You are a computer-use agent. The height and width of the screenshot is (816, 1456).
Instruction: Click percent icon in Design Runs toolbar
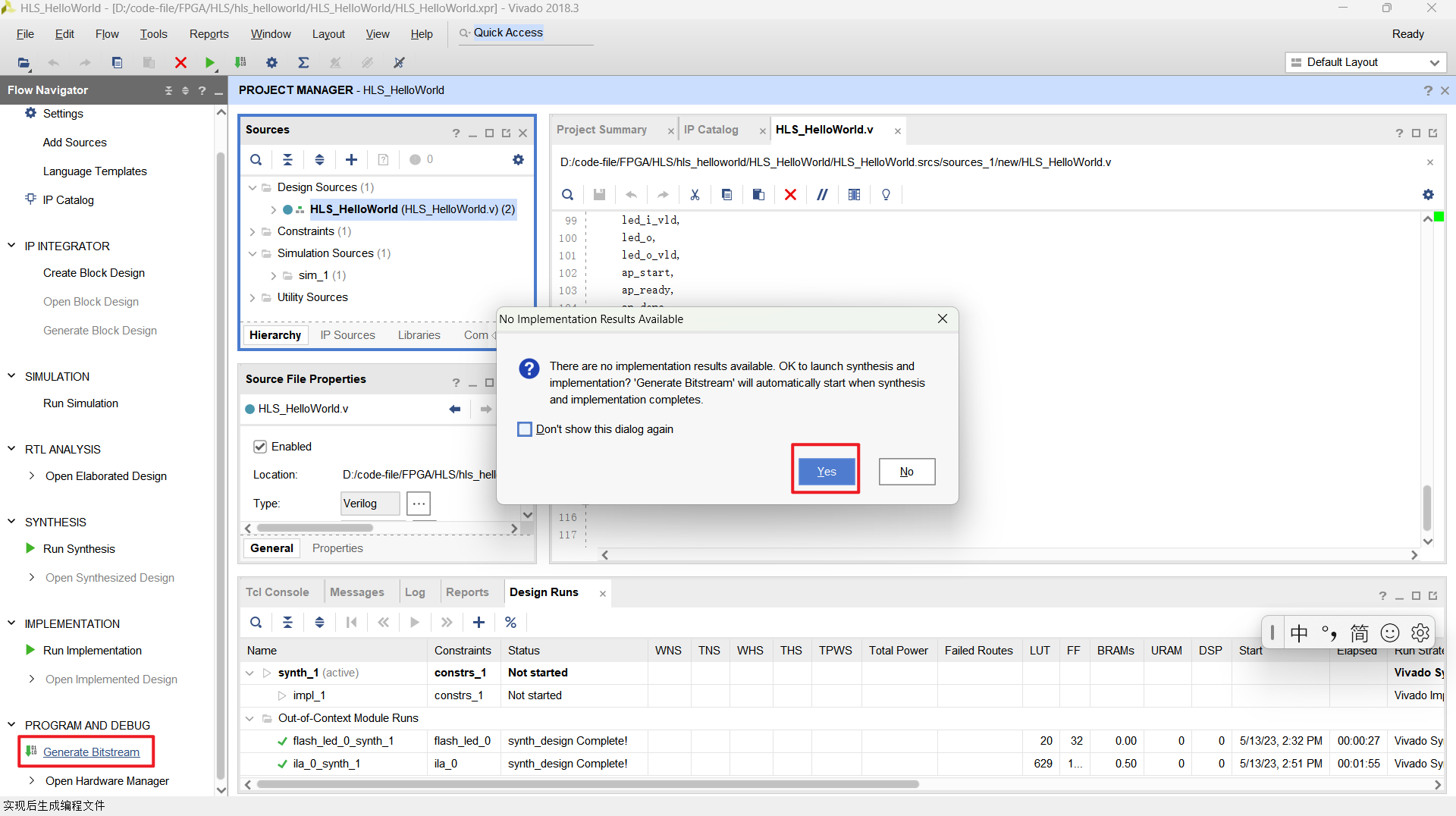(x=510, y=623)
